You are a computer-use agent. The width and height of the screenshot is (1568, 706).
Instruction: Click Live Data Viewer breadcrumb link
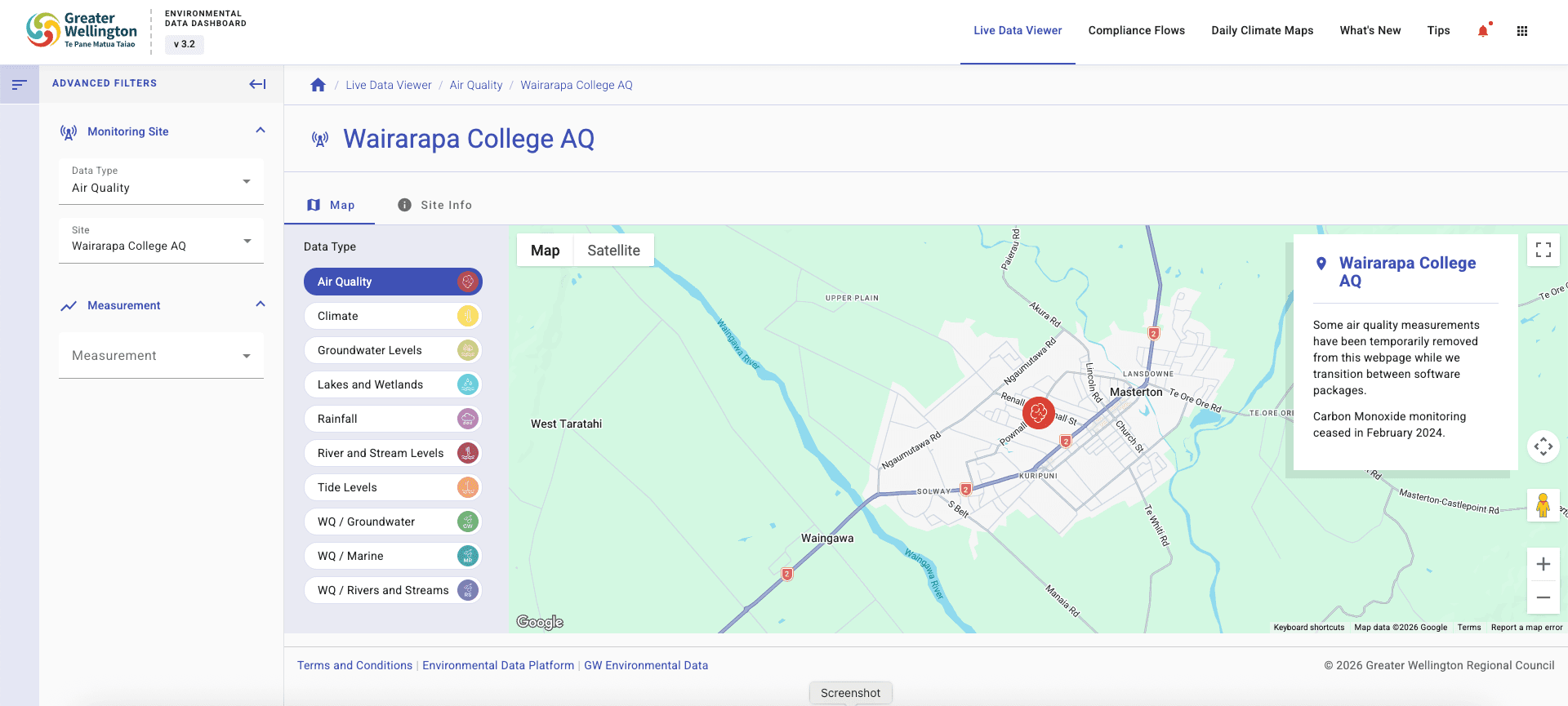[x=388, y=85]
